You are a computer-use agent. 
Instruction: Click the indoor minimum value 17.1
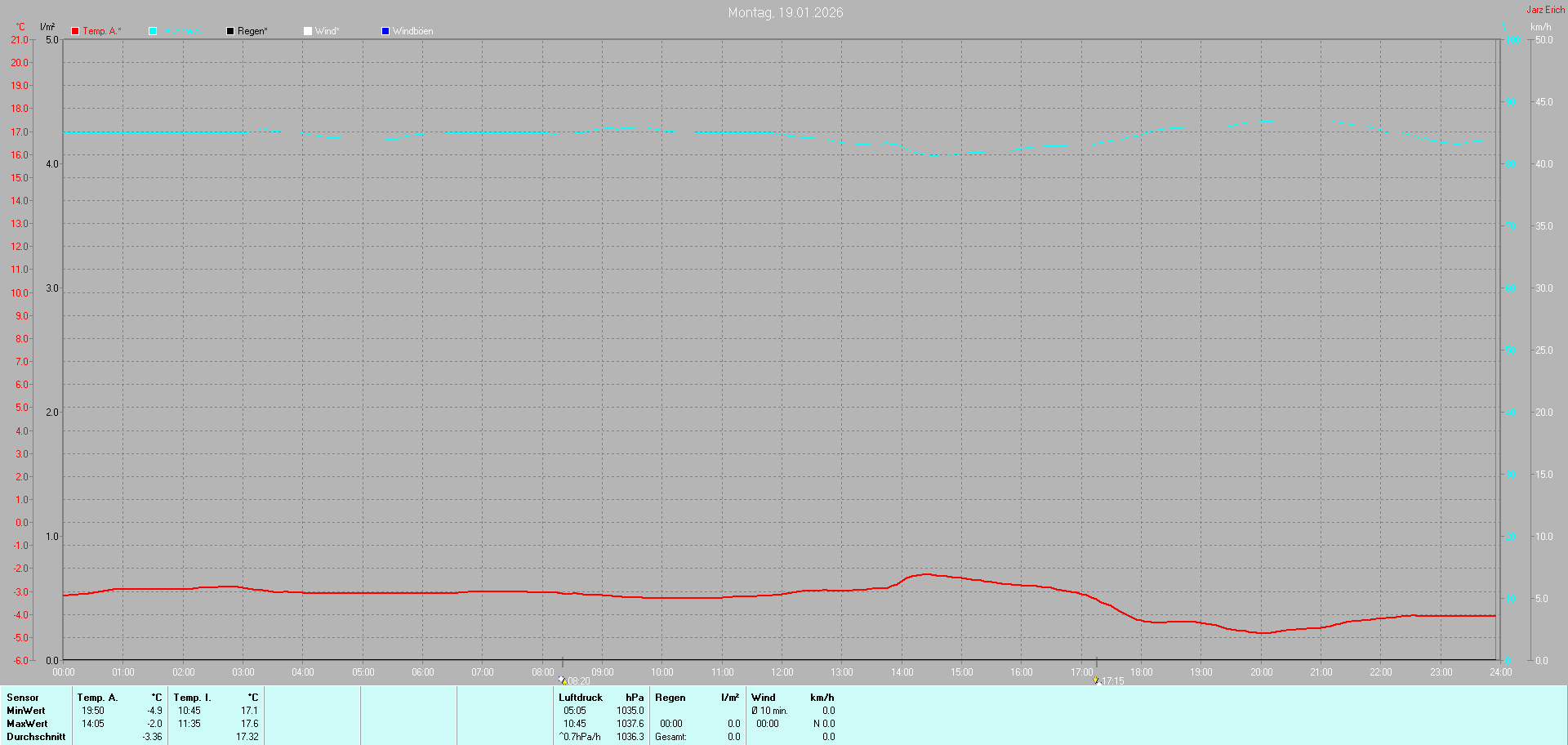pos(249,711)
